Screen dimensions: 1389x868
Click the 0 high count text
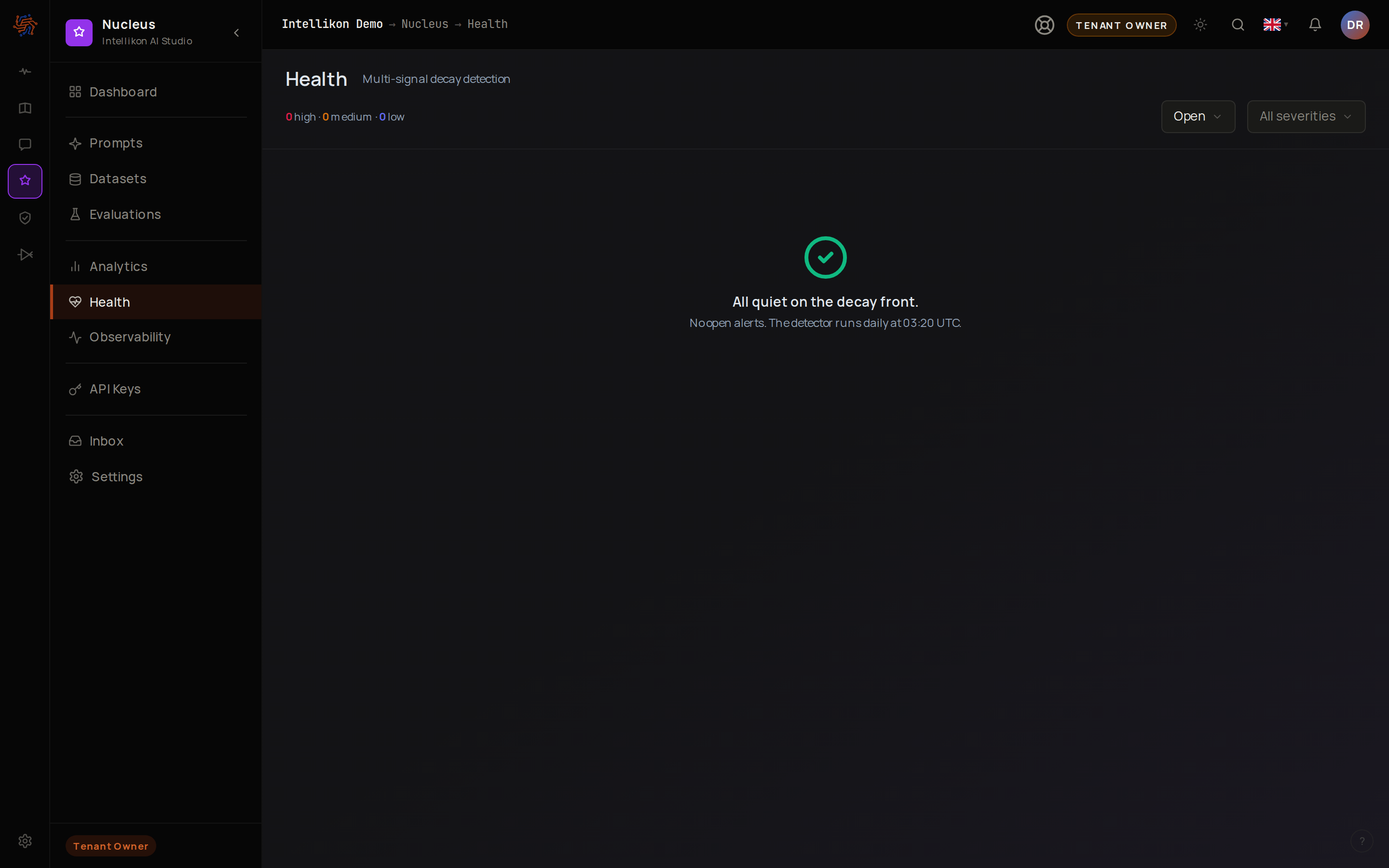pos(301,117)
